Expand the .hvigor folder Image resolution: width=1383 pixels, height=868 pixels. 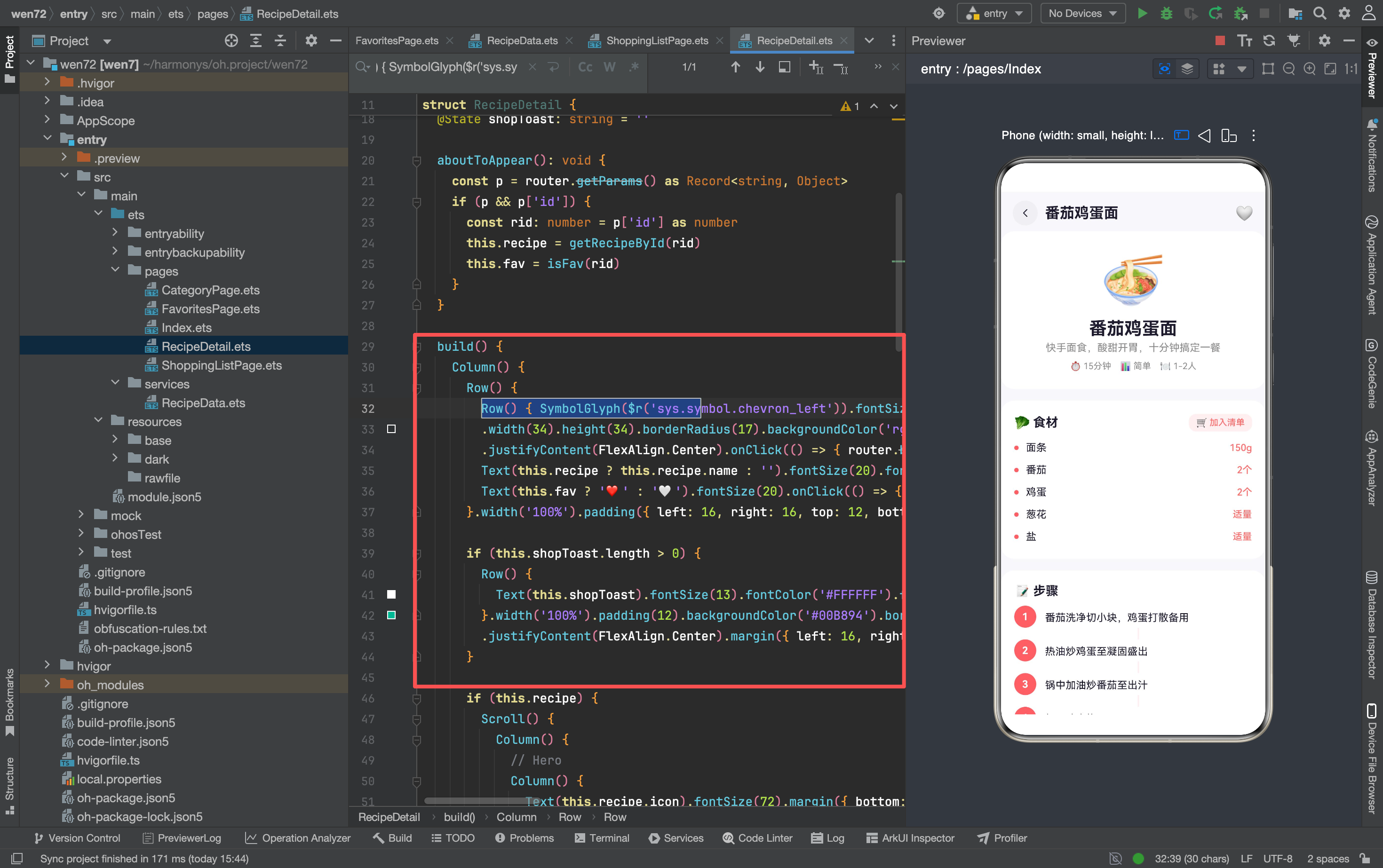coord(47,83)
